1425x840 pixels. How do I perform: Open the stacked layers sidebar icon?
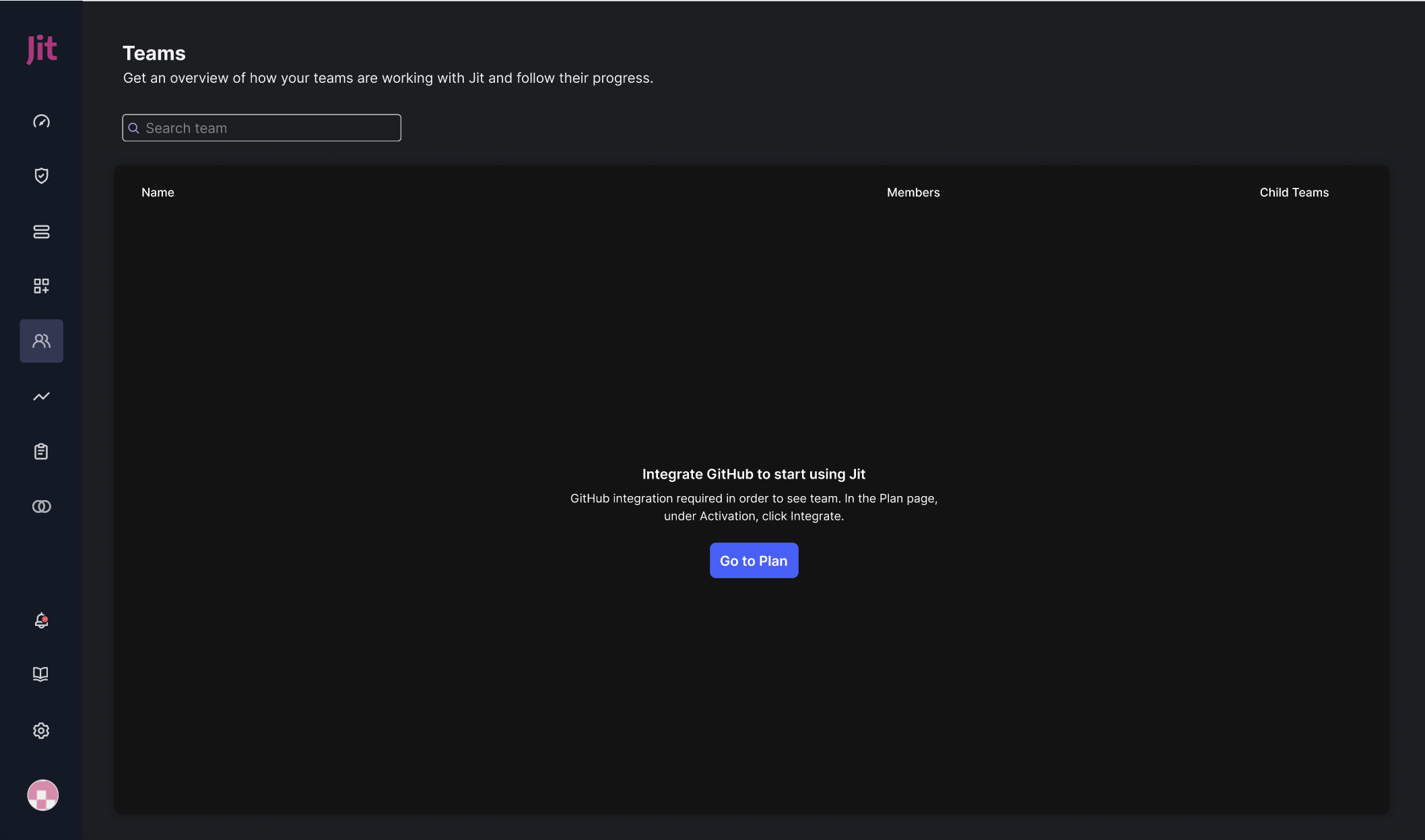click(x=42, y=232)
